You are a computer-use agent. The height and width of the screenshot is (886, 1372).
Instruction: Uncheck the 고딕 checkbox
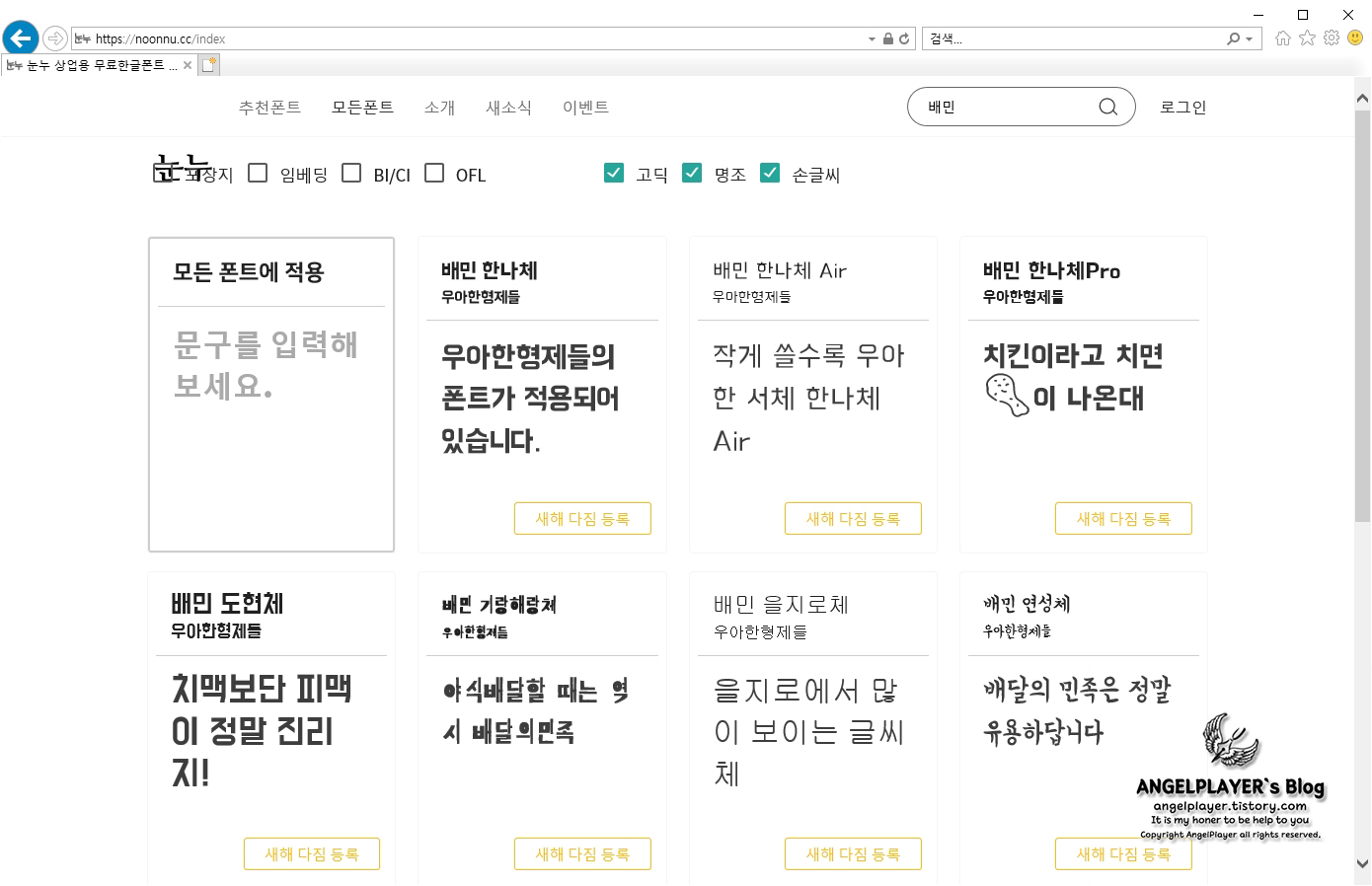(614, 173)
